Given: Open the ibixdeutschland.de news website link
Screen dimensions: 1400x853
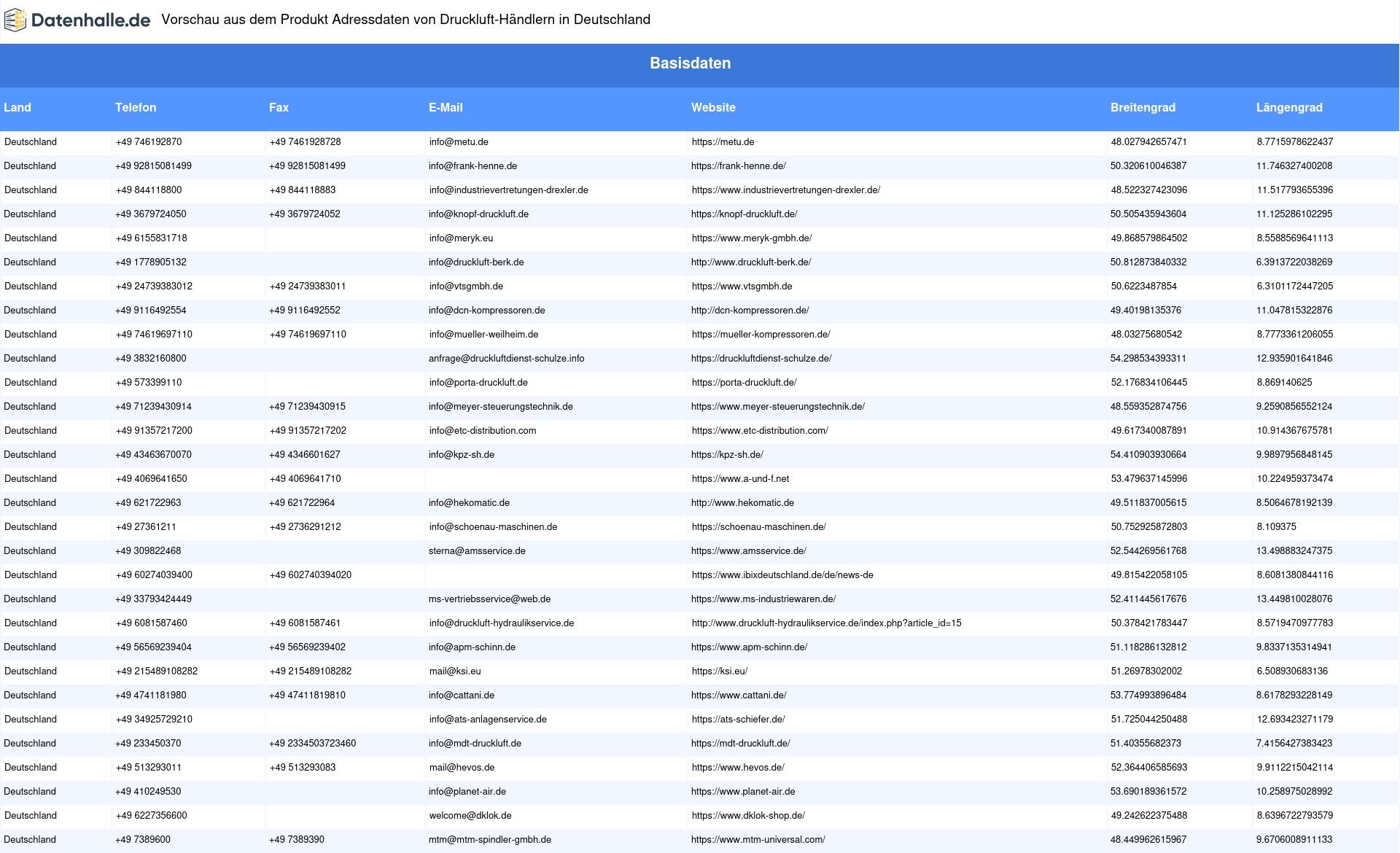Looking at the screenshot, I should (x=782, y=575).
